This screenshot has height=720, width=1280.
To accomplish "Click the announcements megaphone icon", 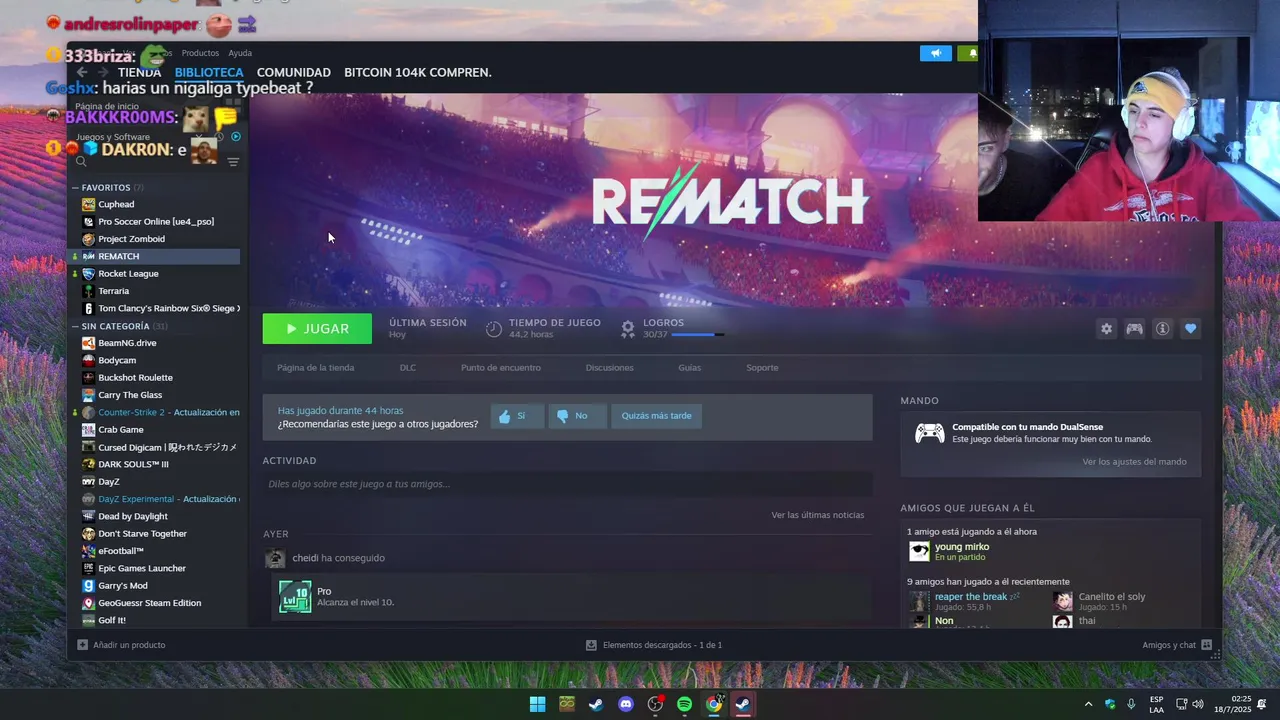I will [936, 53].
